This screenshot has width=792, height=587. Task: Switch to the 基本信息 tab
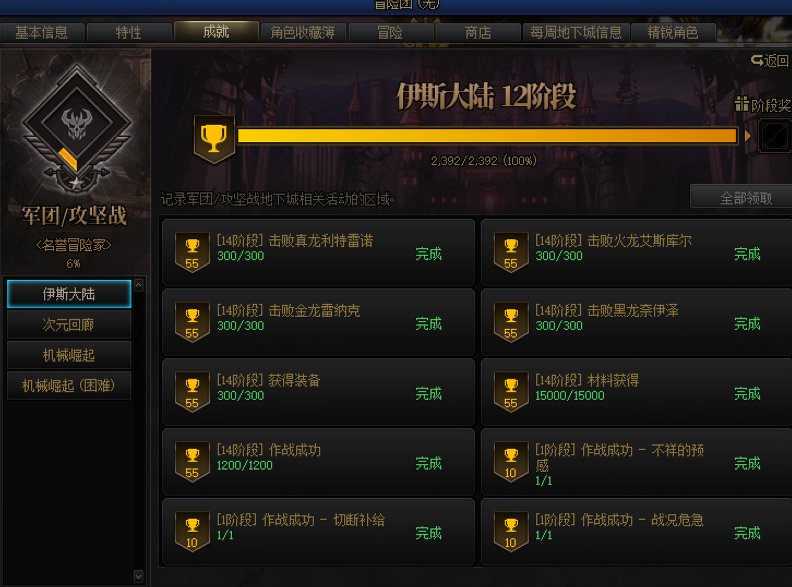point(41,32)
